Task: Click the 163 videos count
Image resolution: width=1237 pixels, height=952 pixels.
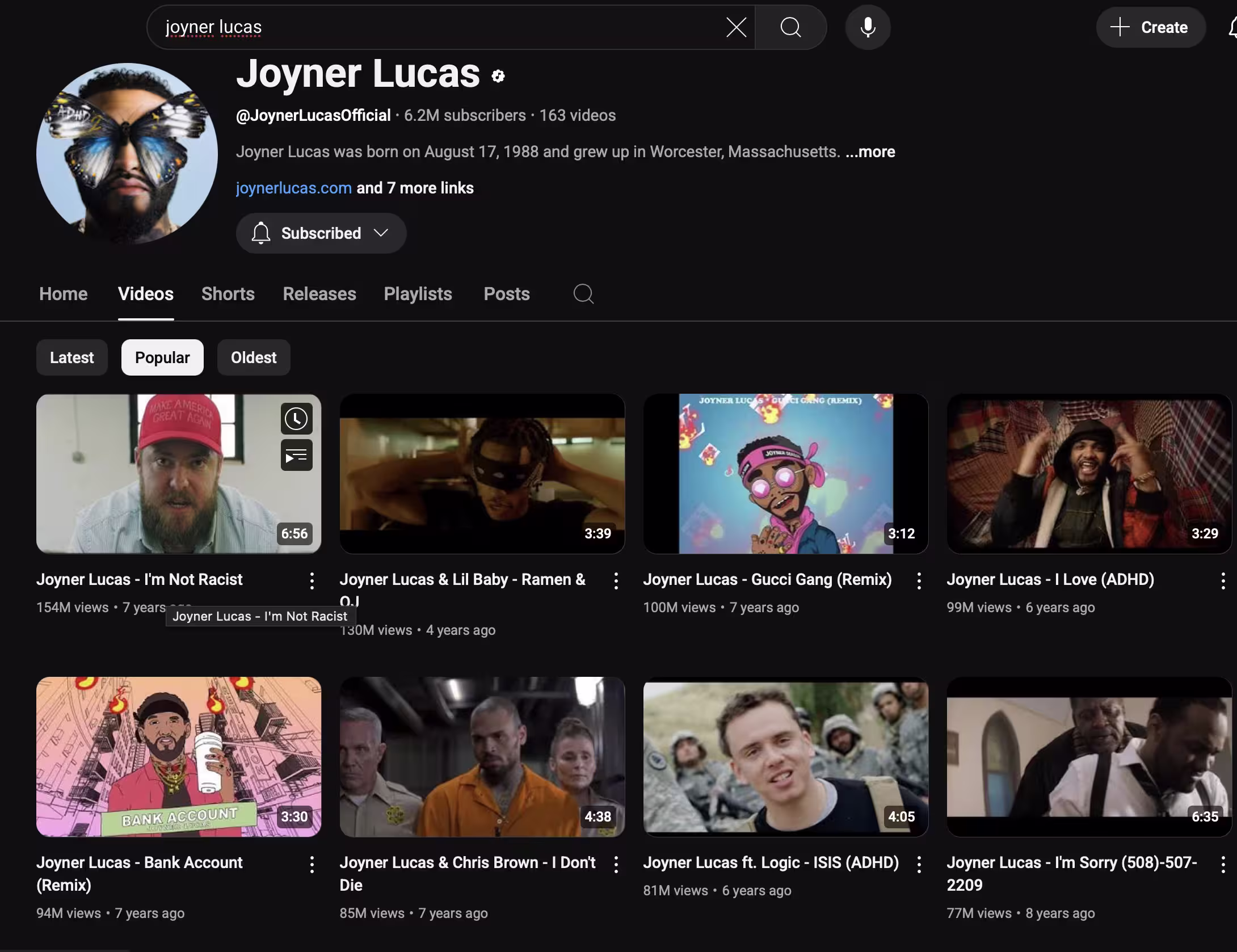Action: tap(577, 115)
